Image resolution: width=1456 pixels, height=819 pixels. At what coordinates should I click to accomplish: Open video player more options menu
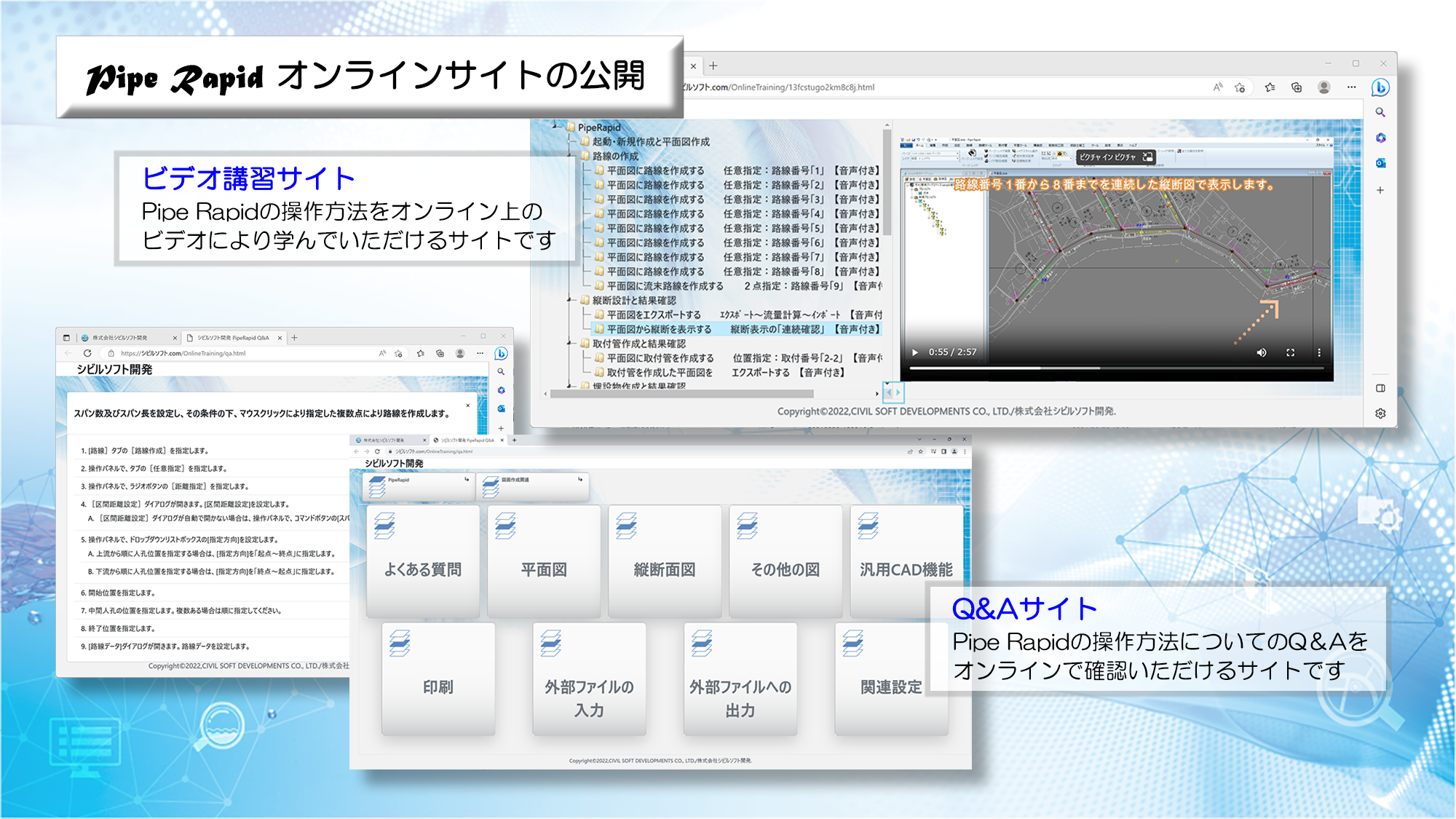1318,352
